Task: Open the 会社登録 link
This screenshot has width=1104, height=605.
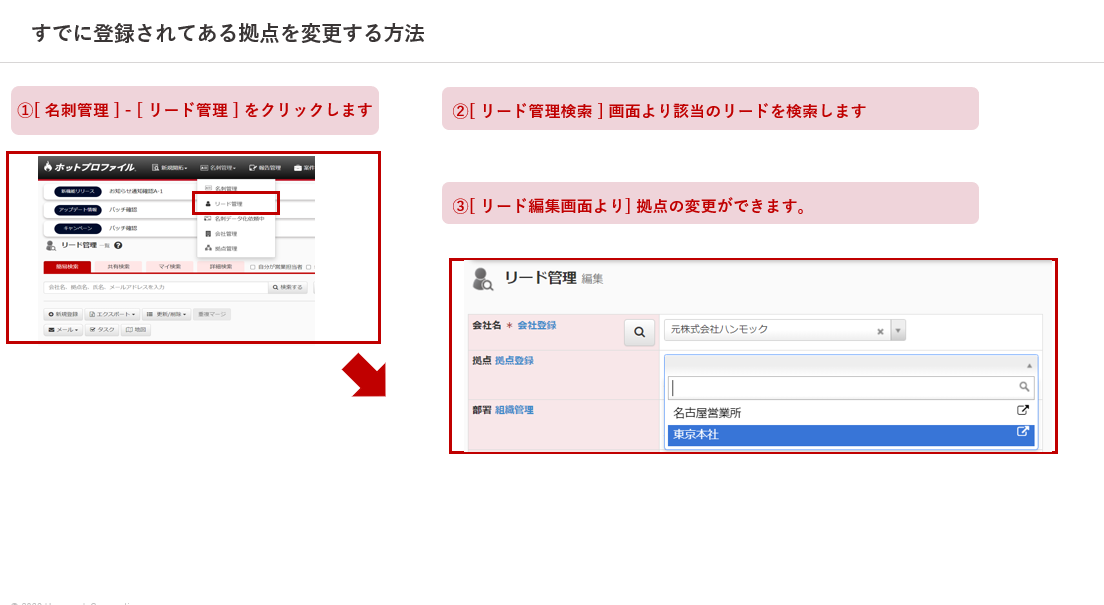Action: [x=536, y=326]
